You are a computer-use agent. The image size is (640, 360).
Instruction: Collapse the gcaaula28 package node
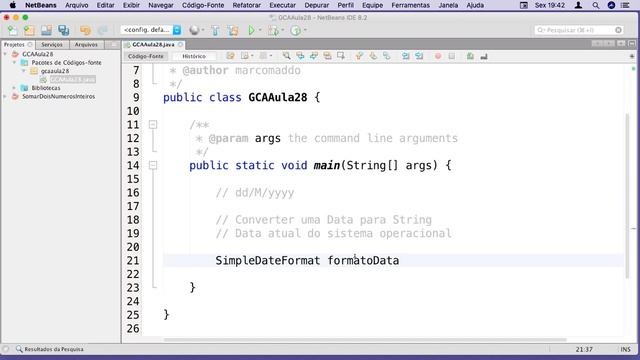click(23, 71)
